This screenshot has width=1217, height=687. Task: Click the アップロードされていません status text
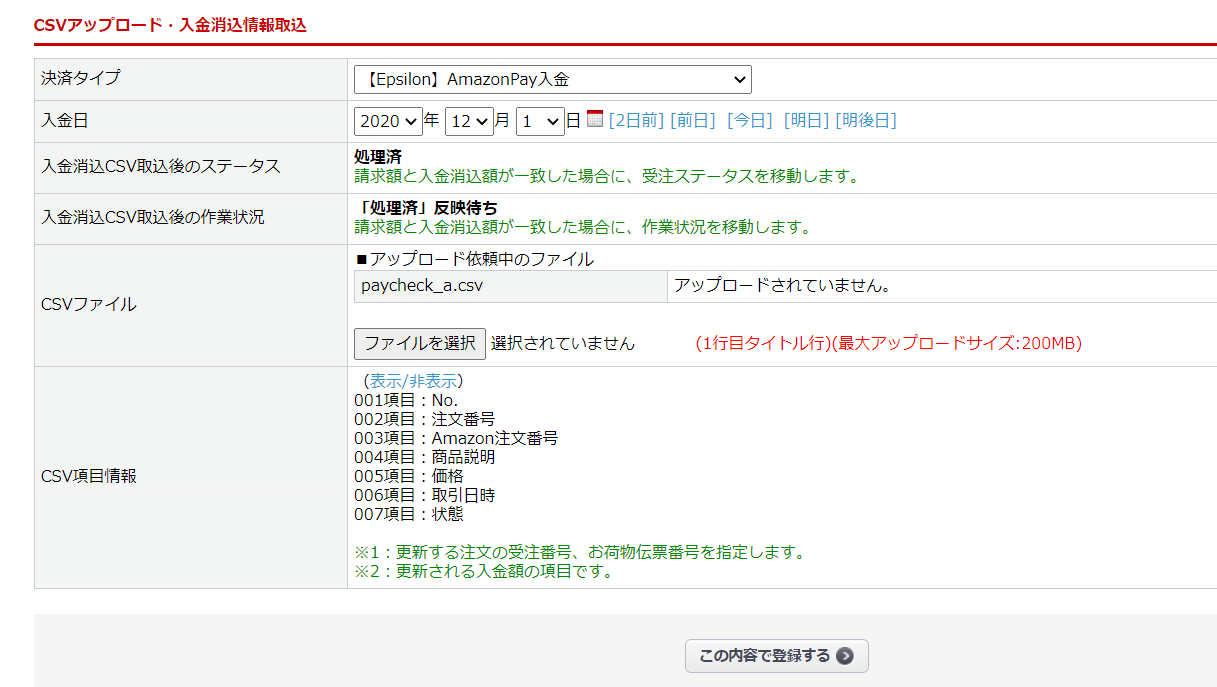click(782, 286)
